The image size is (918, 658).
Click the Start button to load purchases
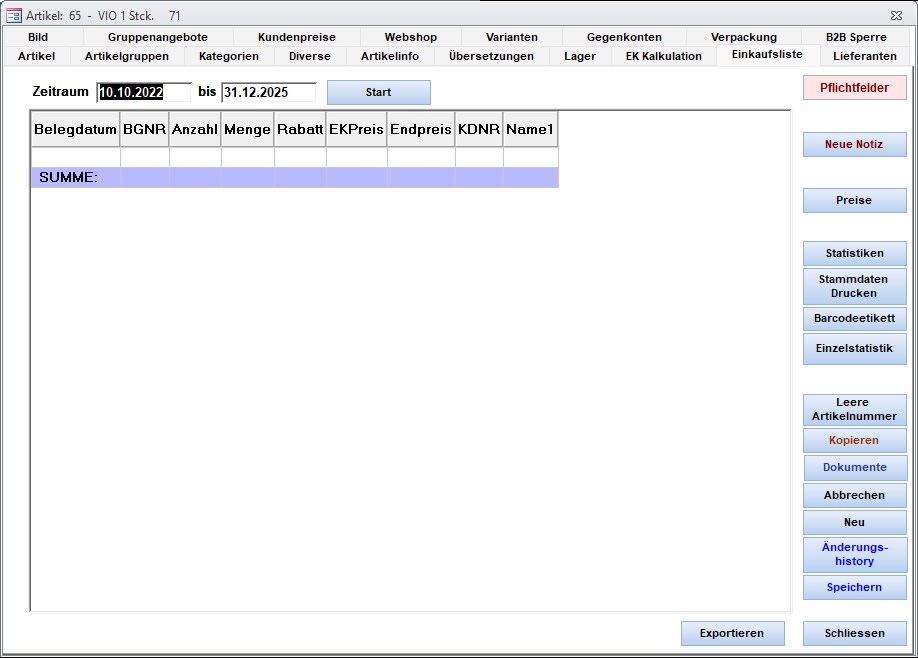(378, 93)
